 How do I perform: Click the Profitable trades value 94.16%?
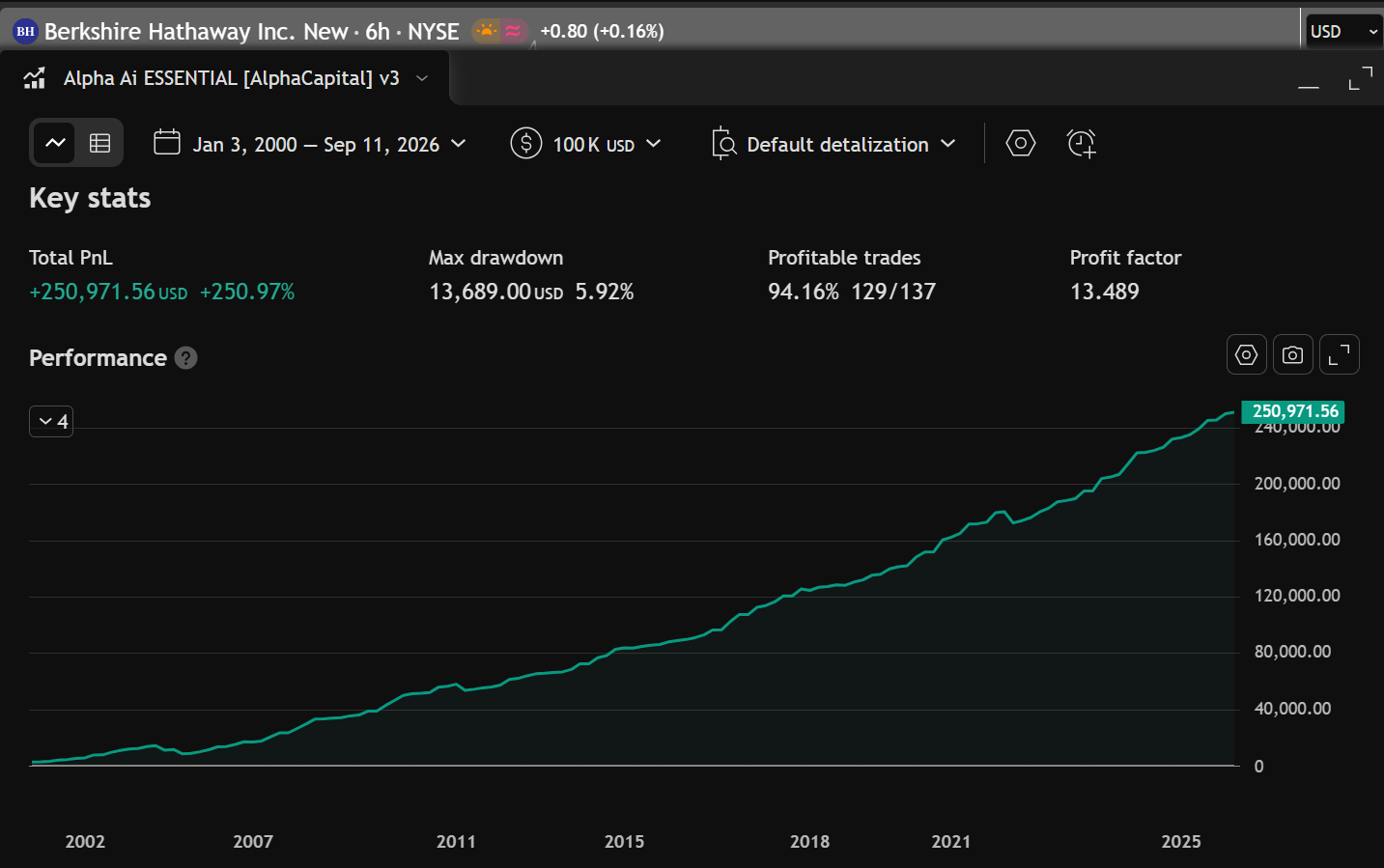[804, 292]
